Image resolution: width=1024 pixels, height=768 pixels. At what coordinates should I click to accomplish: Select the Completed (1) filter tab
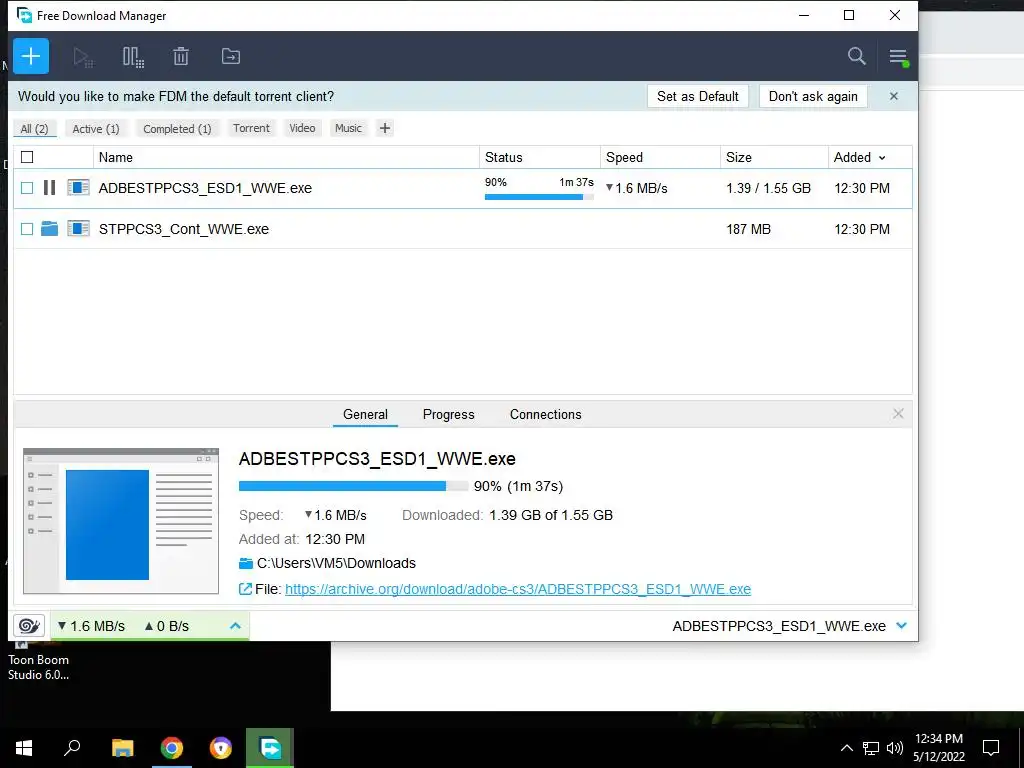tap(177, 129)
